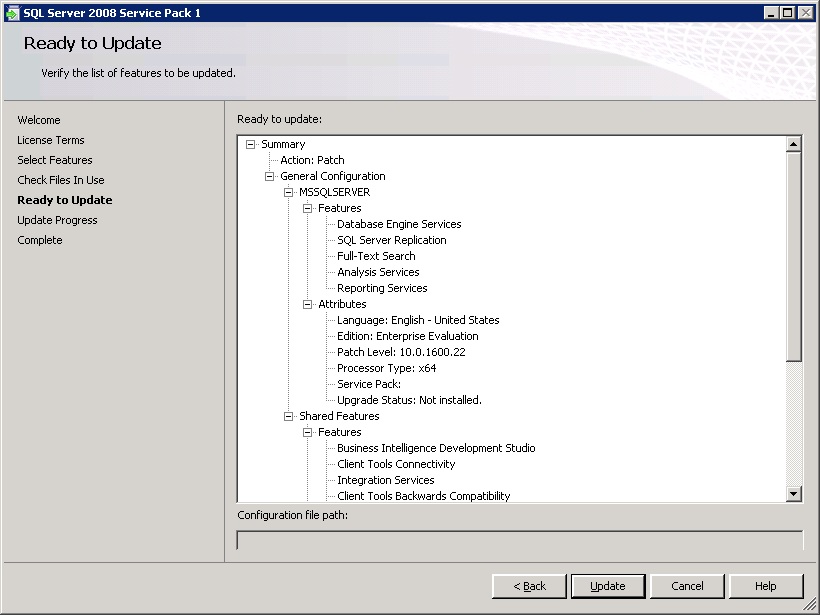
Task: Maximize the Service Pack 1 window
Action: [788, 13]
